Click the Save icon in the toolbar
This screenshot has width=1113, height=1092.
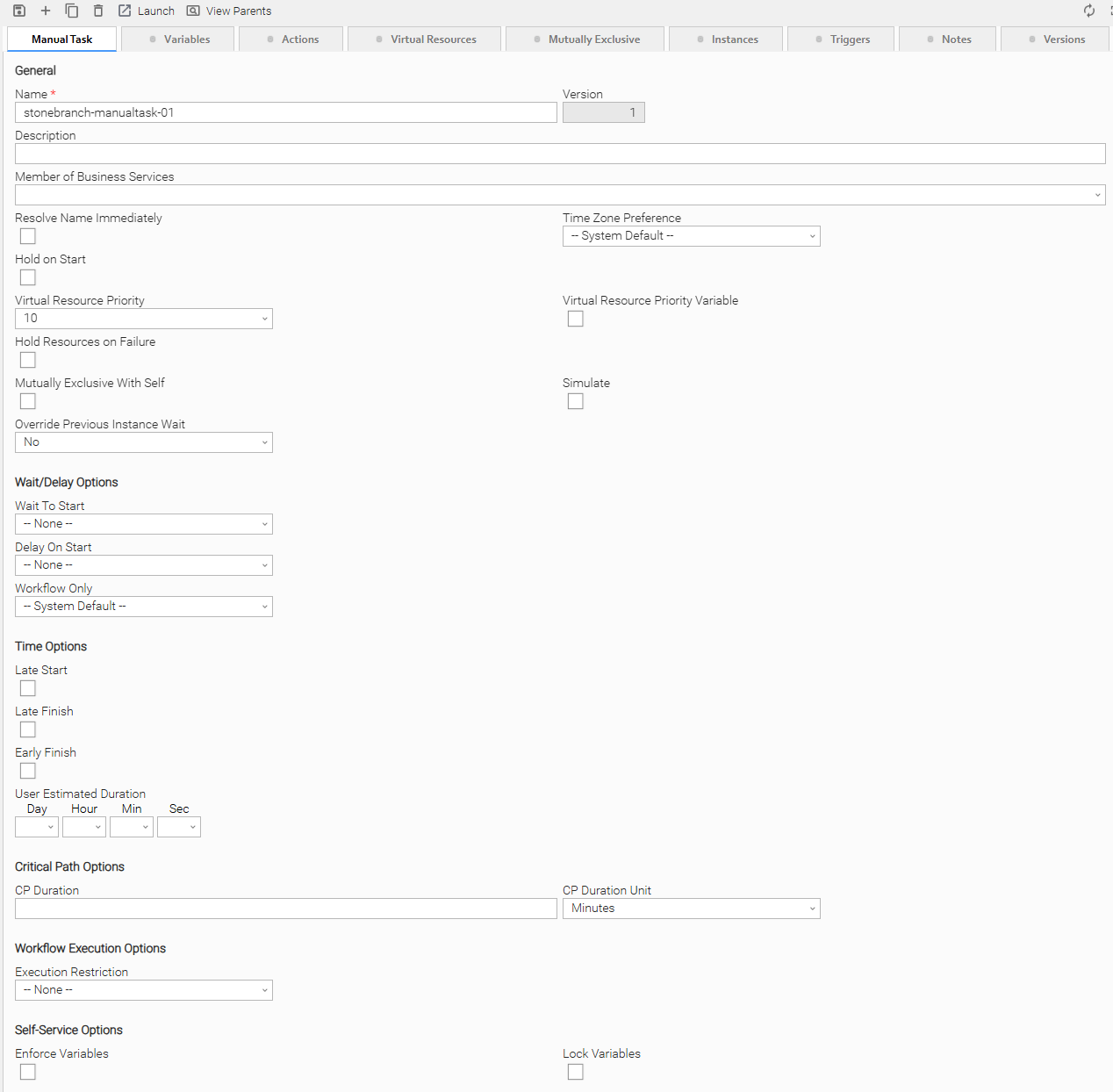click(x=19, y=11)
